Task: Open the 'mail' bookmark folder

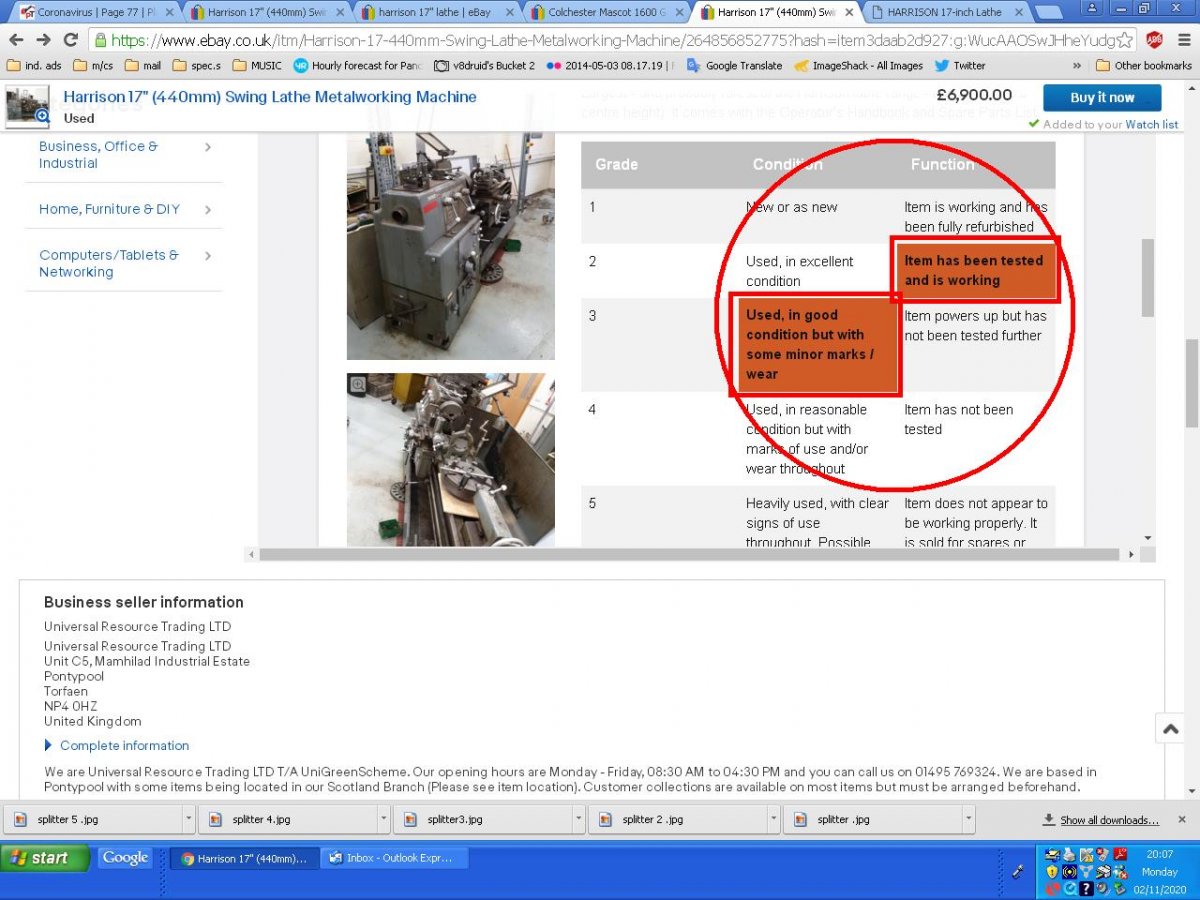Action: 143,66
